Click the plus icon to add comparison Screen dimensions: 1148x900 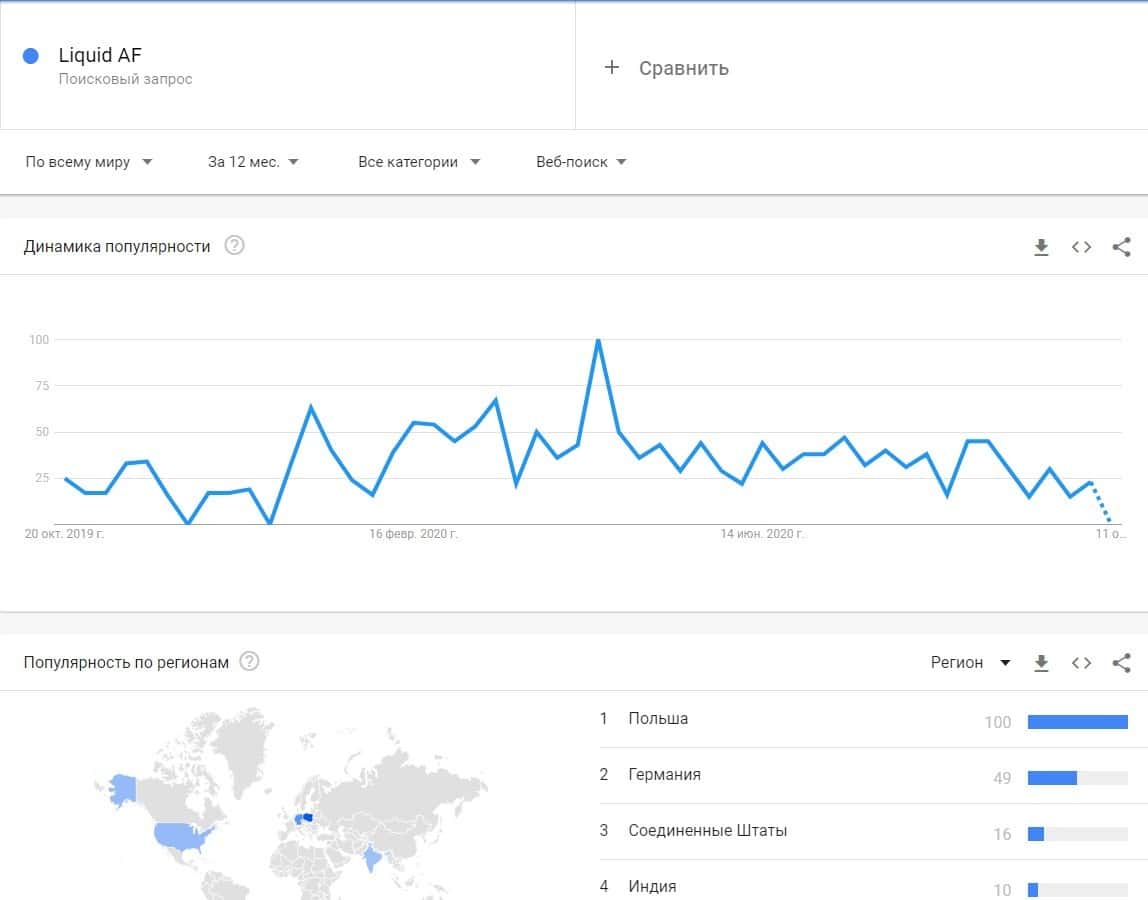coord(612,67)
